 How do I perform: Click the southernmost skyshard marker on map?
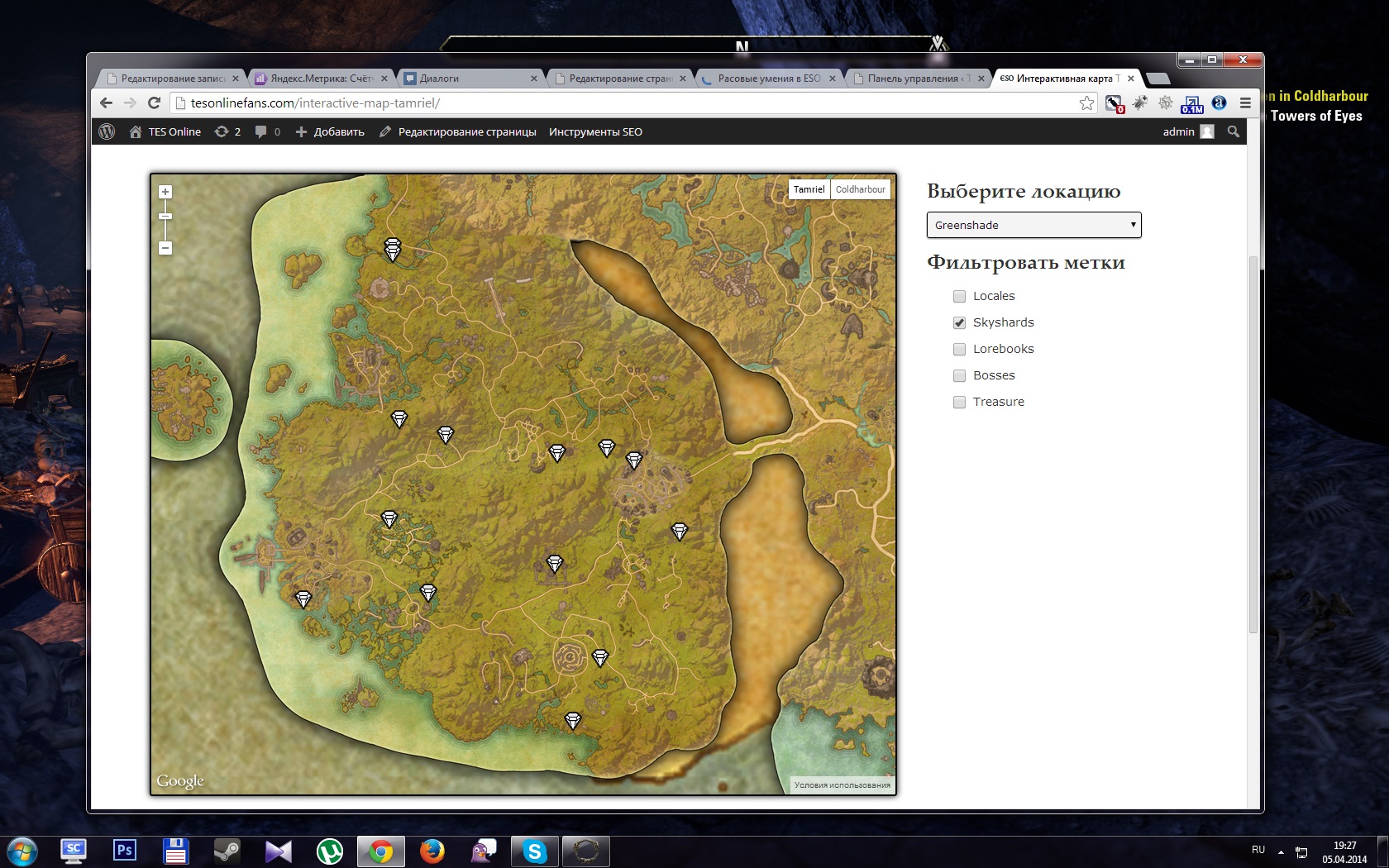point(572,721)
